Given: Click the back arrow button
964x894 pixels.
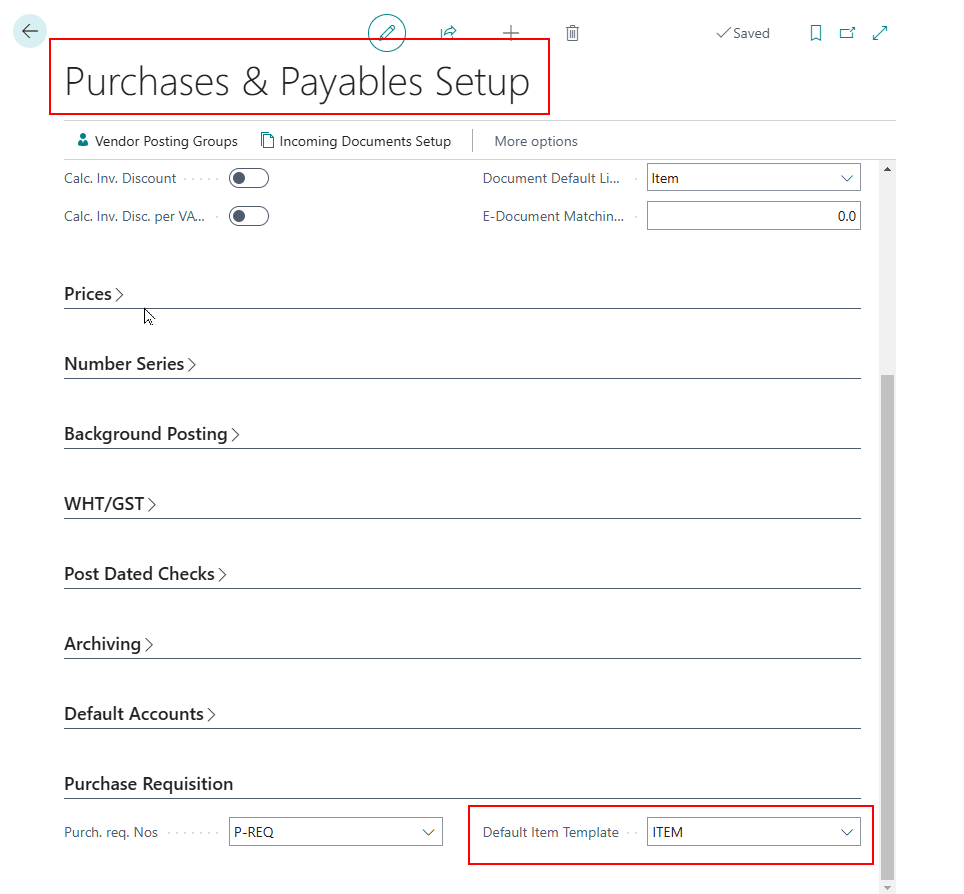Looking at the screenshot, I should 29,31.
